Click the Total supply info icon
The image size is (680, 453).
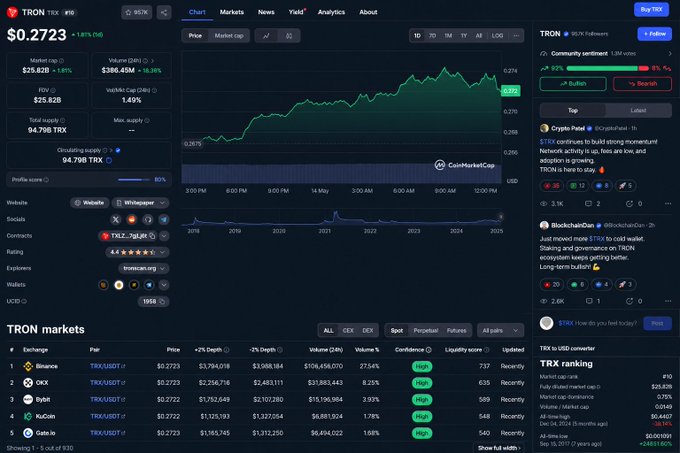pos(62,120)
